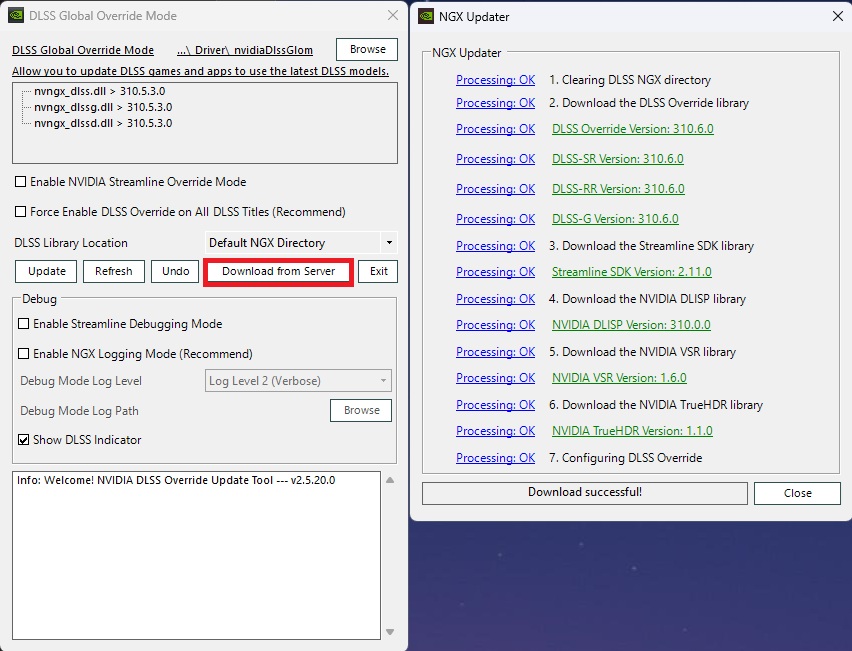Open NVIDIA VSR Version: 1.6.0 link
Viewport: 852px width, 651px height.
pos(619,378)
